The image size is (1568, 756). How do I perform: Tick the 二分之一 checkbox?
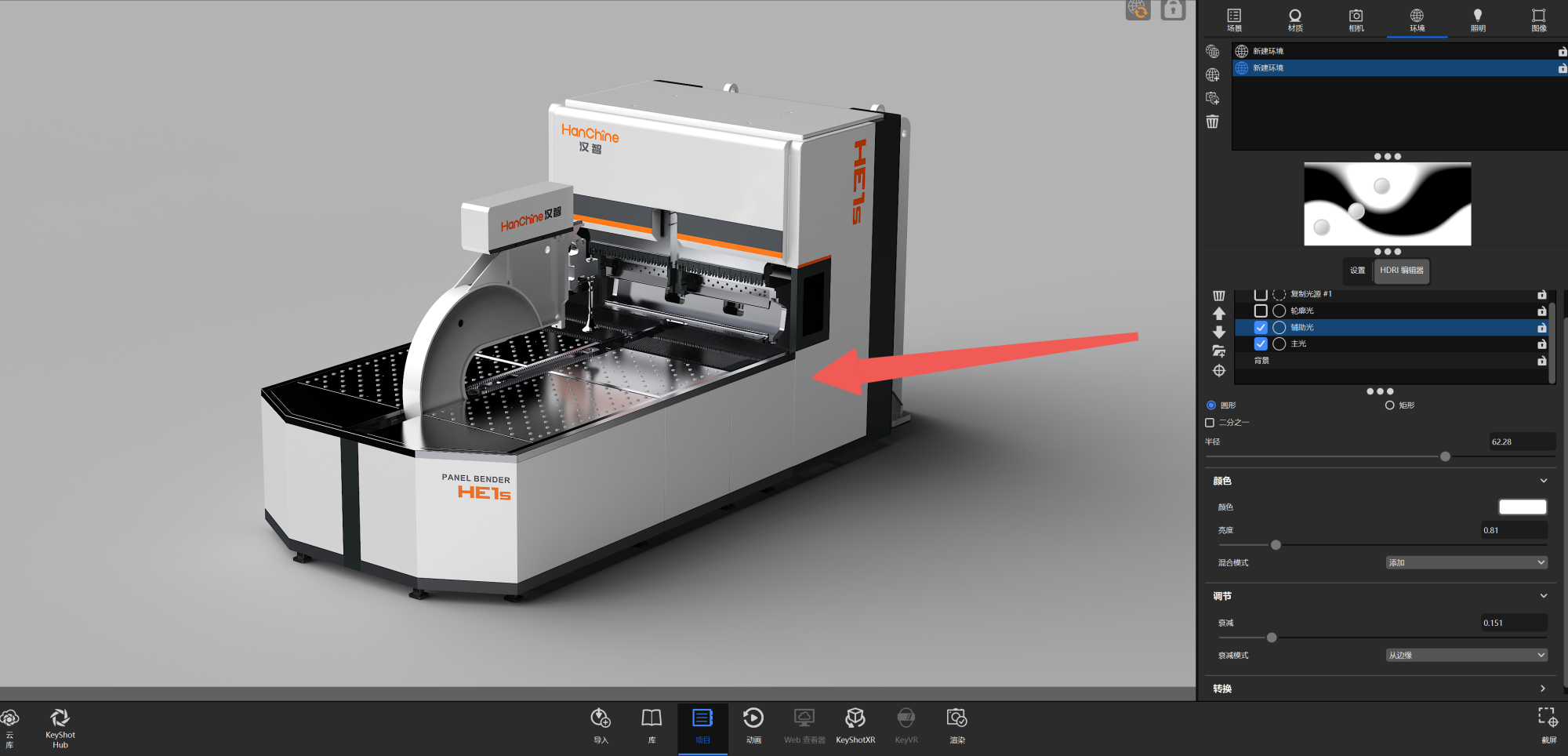[x=1210, y=423]
